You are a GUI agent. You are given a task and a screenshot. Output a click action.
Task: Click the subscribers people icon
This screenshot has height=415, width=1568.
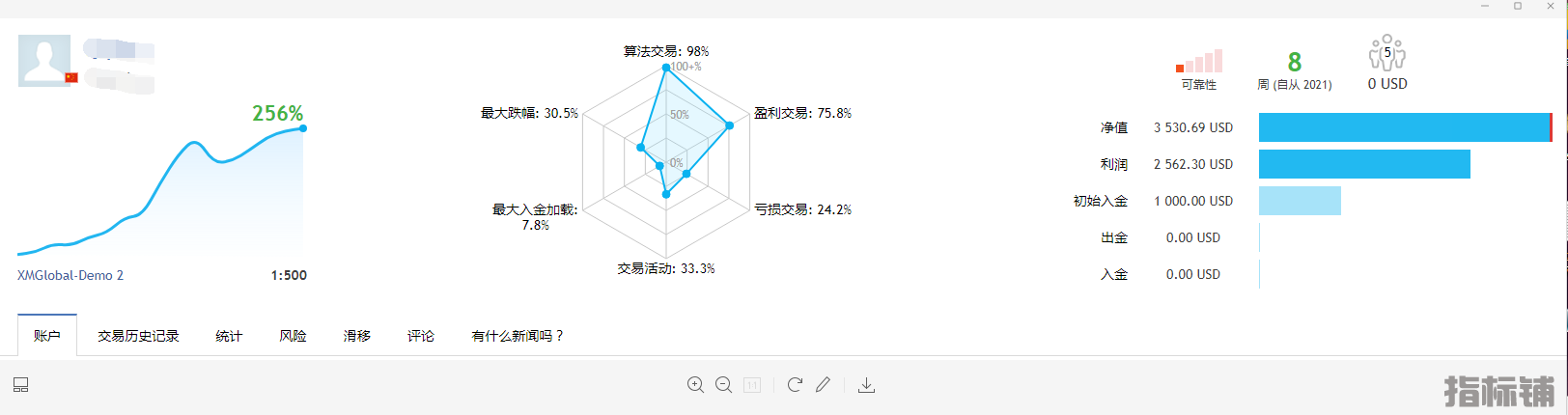(x=1387, y=53)
